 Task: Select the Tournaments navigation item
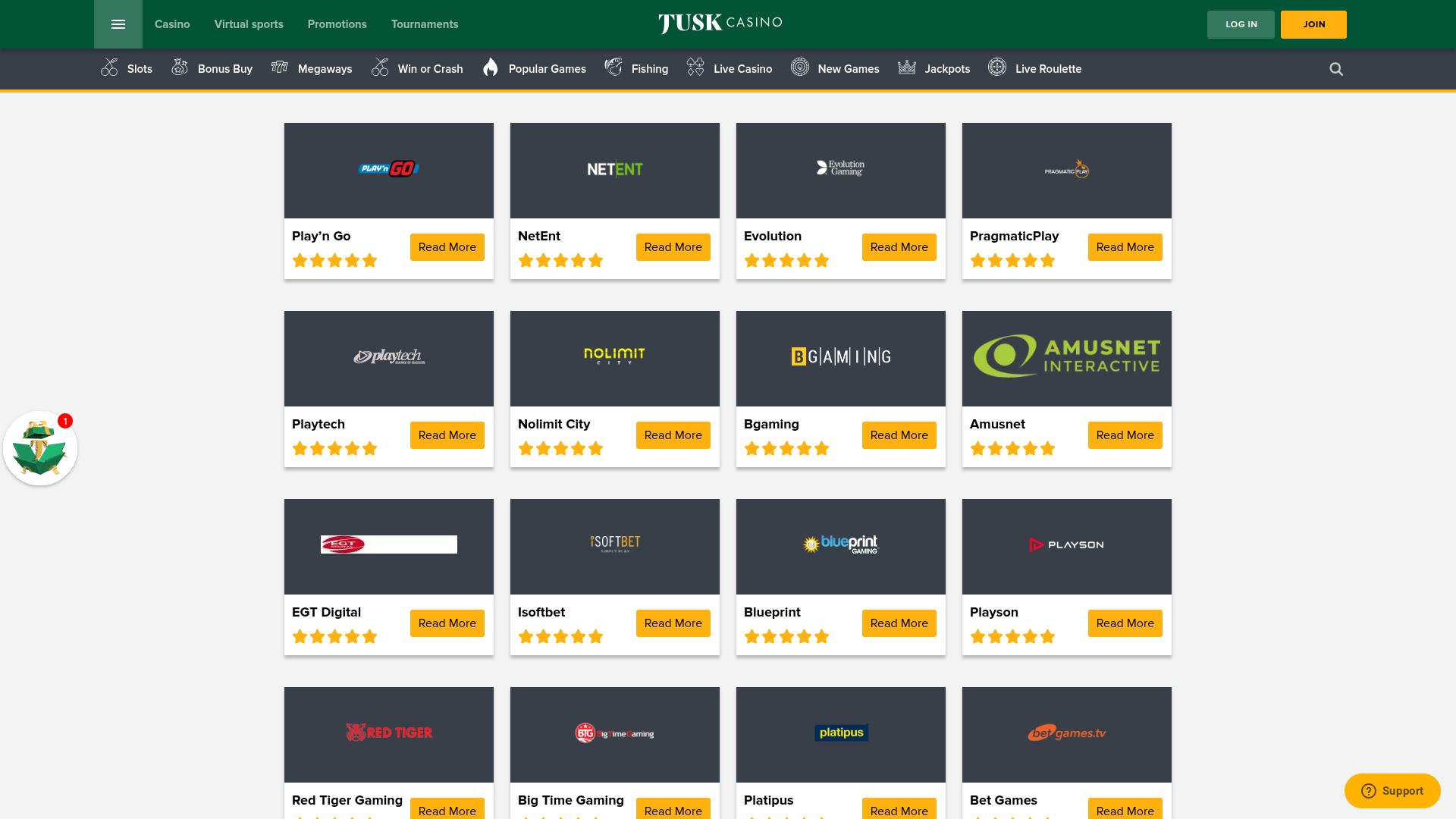click(425, 24)
